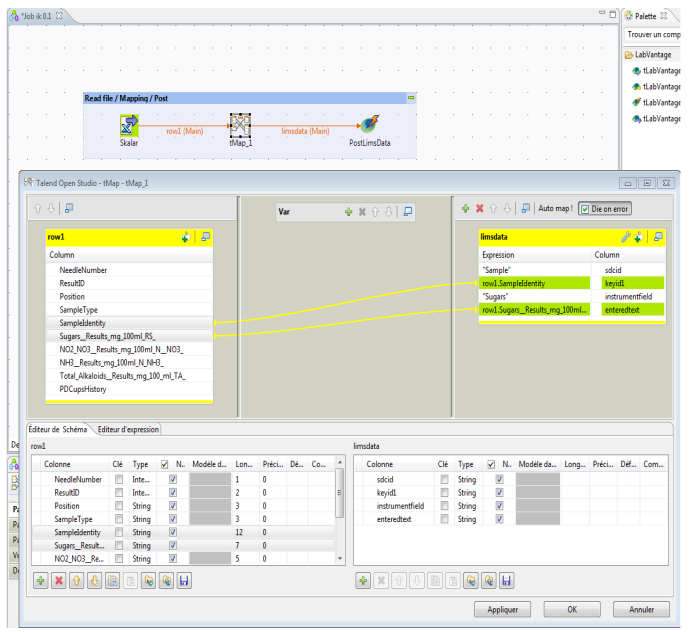
Task: Toggle nullable checkbox for enteredtext row
Action: (x=499, y=519)
